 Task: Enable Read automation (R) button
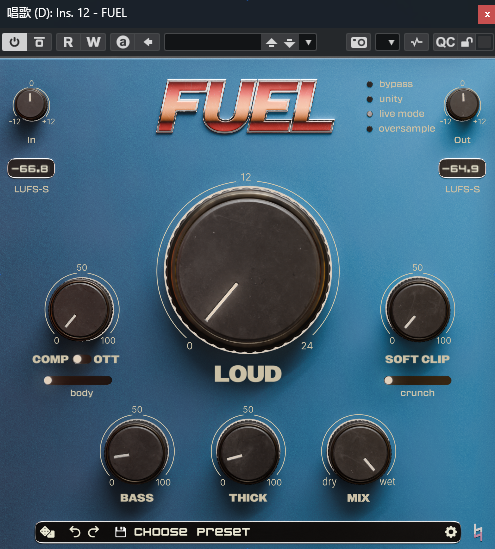pos(68,42)
